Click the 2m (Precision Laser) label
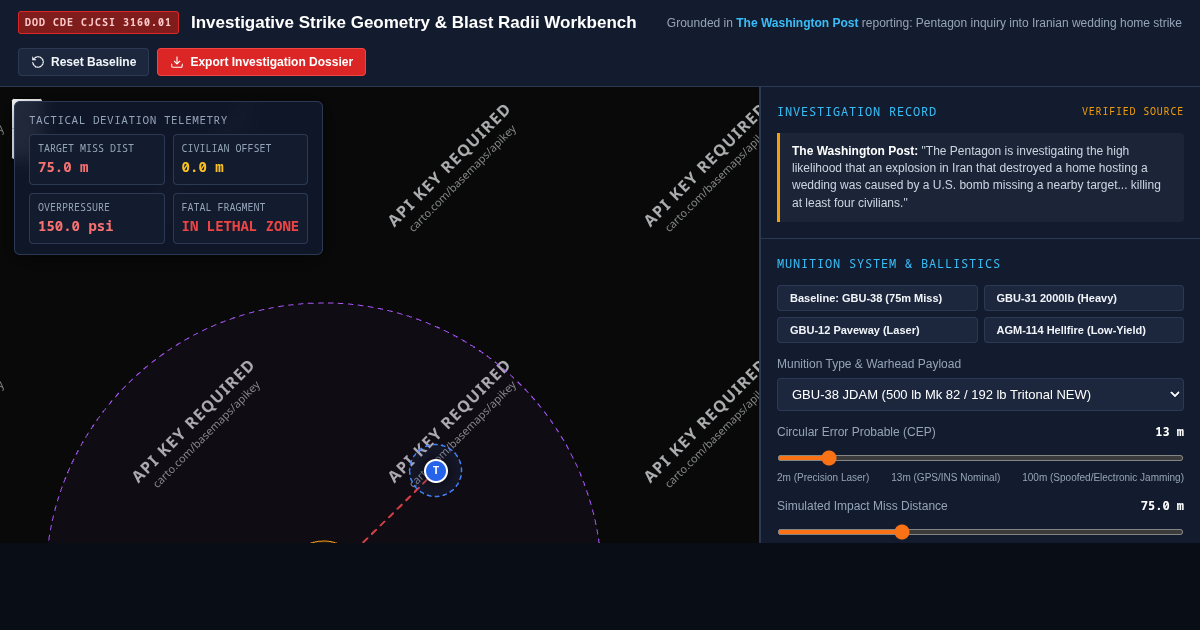Viewport: 1200px width, 630px height. point(823,478)
